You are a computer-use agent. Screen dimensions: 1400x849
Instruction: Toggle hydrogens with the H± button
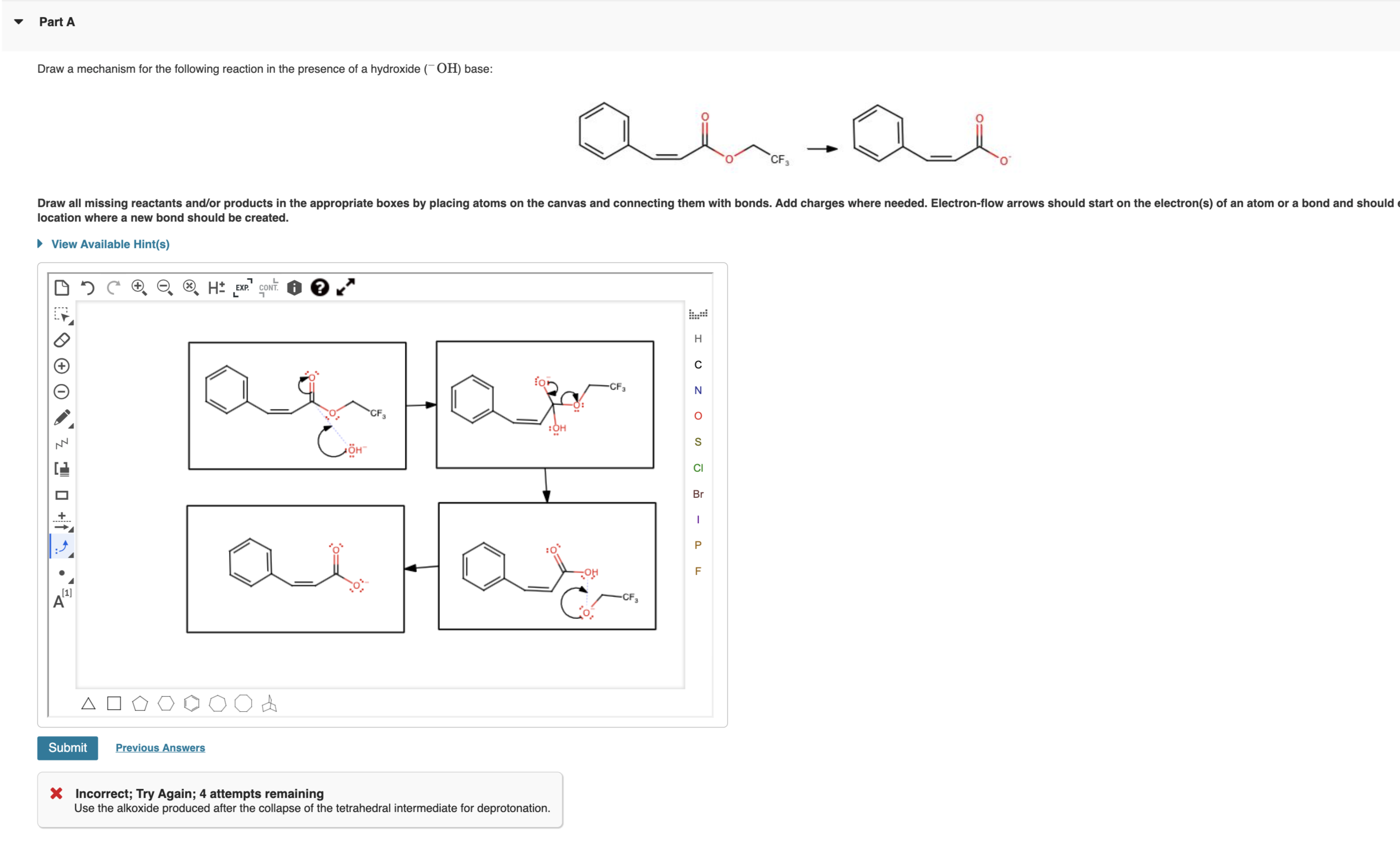(216, 288)
